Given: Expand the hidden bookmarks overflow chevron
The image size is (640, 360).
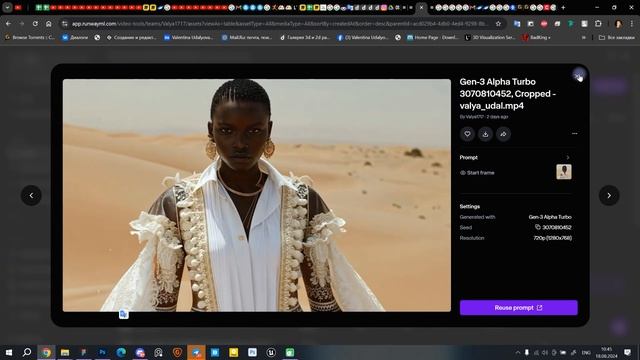Looking at the screenshot, I should [x=584, y=37].
